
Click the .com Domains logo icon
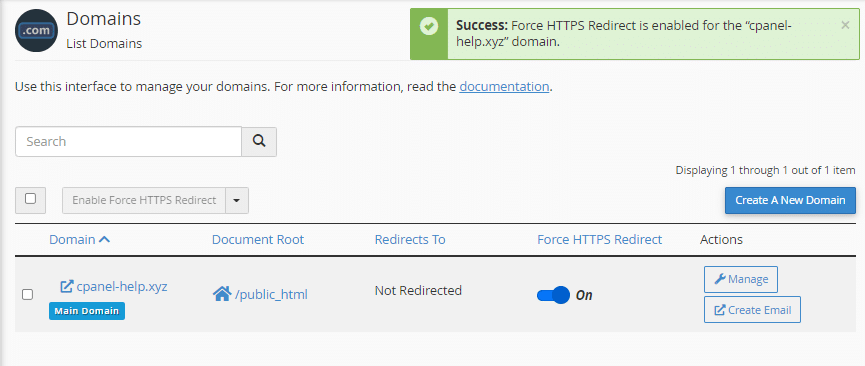click(x=36, y=30)
